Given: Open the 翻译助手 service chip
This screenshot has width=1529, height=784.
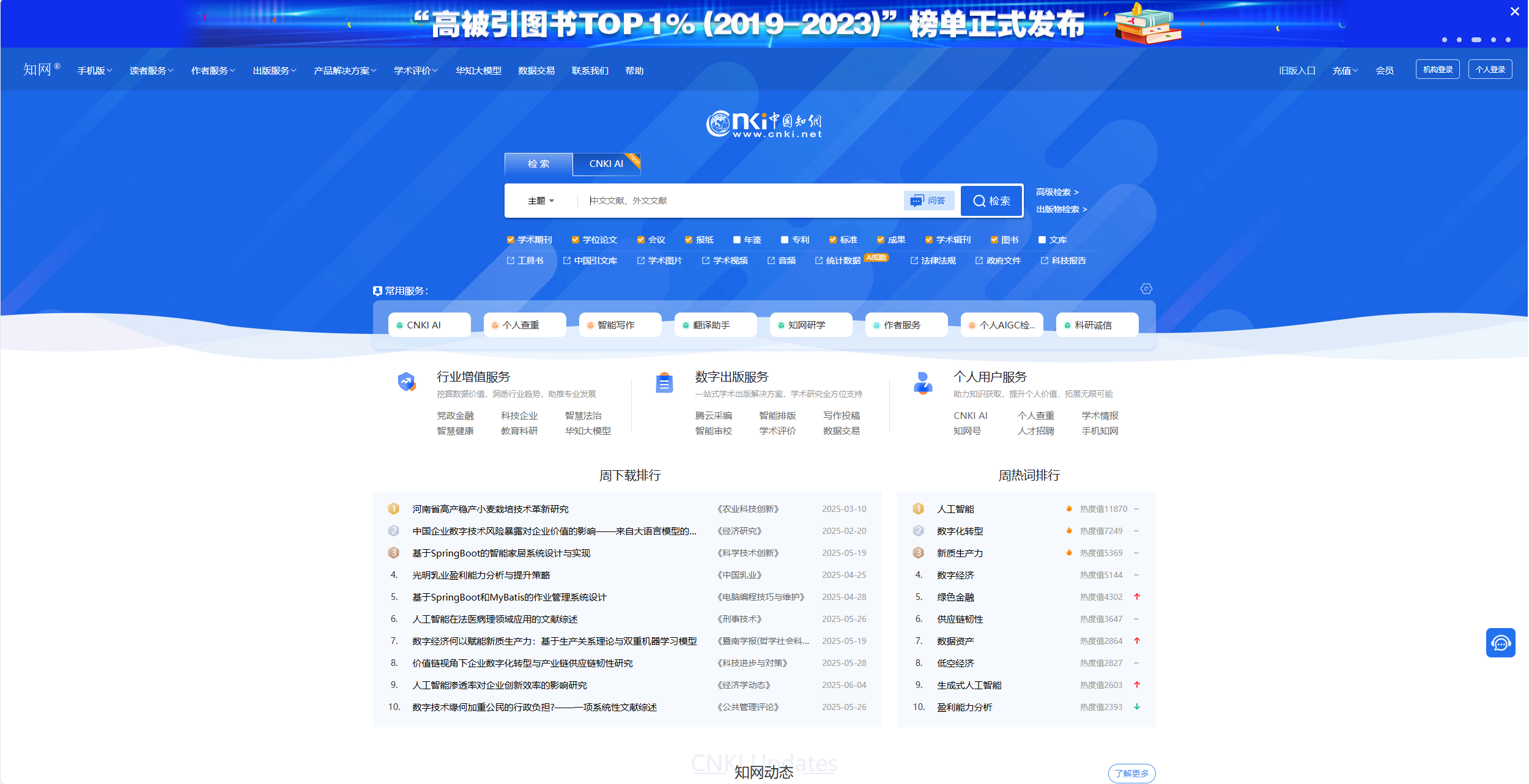Looking at the screenshot, I should coord(716,325).
